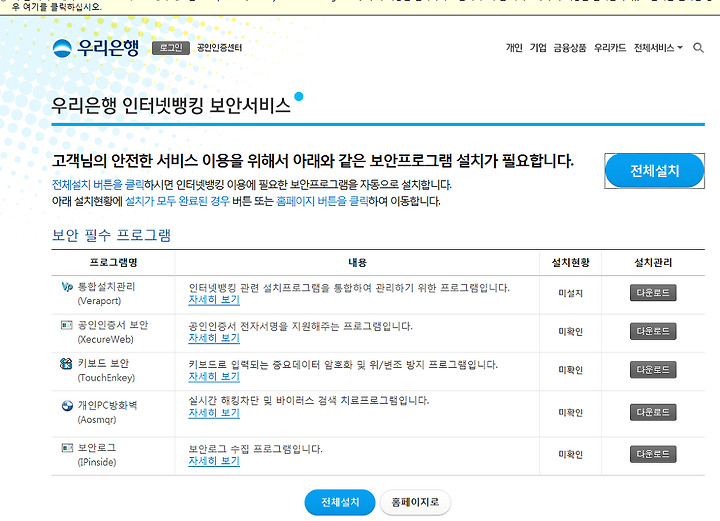720x521 pixels.
Task: Click the bottom 전체설치 button
Action: point(340,502)
